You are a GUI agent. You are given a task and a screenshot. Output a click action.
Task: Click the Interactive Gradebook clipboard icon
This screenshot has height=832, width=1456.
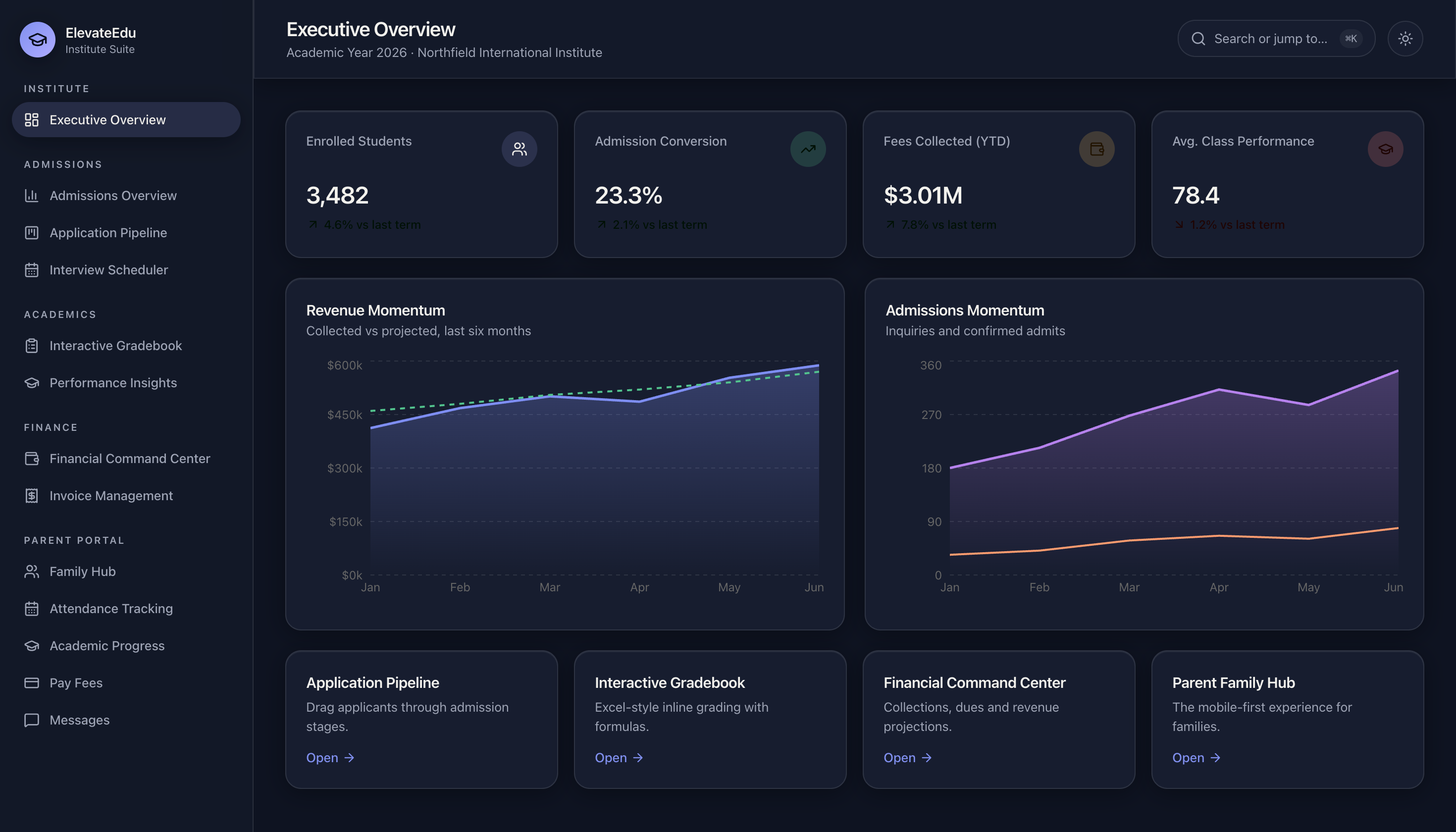[31, 346]
